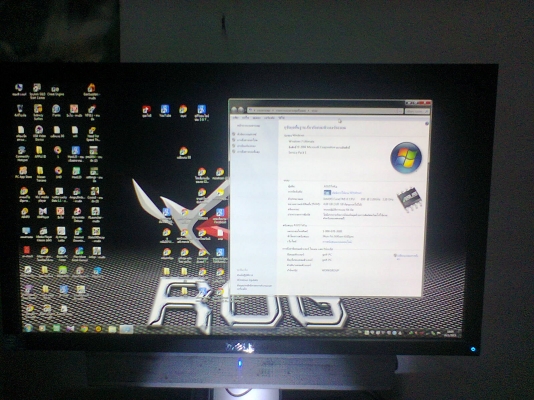Open the folder icon in the taskbar
Viewport: 534px width, 400px height.
click(112, 329)
